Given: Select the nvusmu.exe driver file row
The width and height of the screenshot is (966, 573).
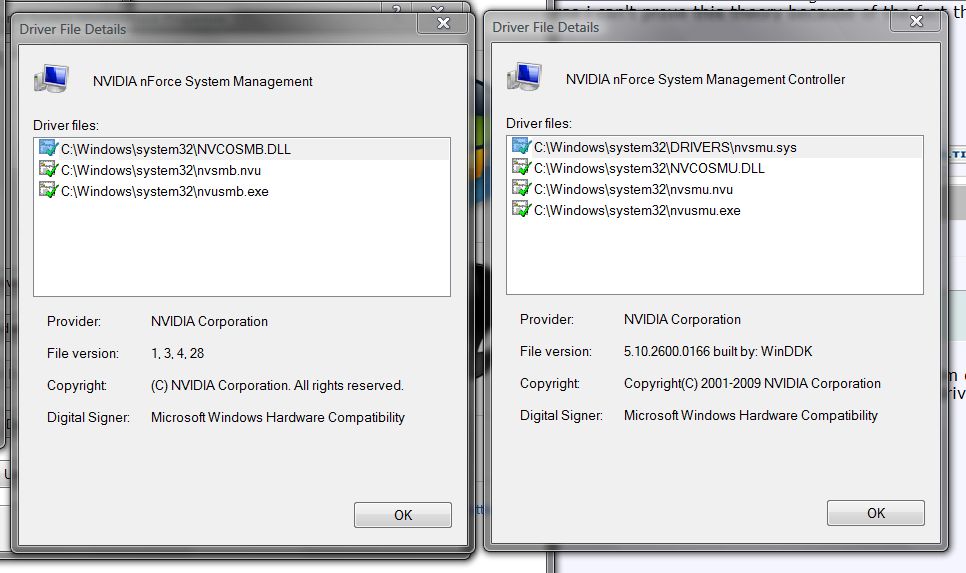Looking at the screenshot, I should [715, 210].
